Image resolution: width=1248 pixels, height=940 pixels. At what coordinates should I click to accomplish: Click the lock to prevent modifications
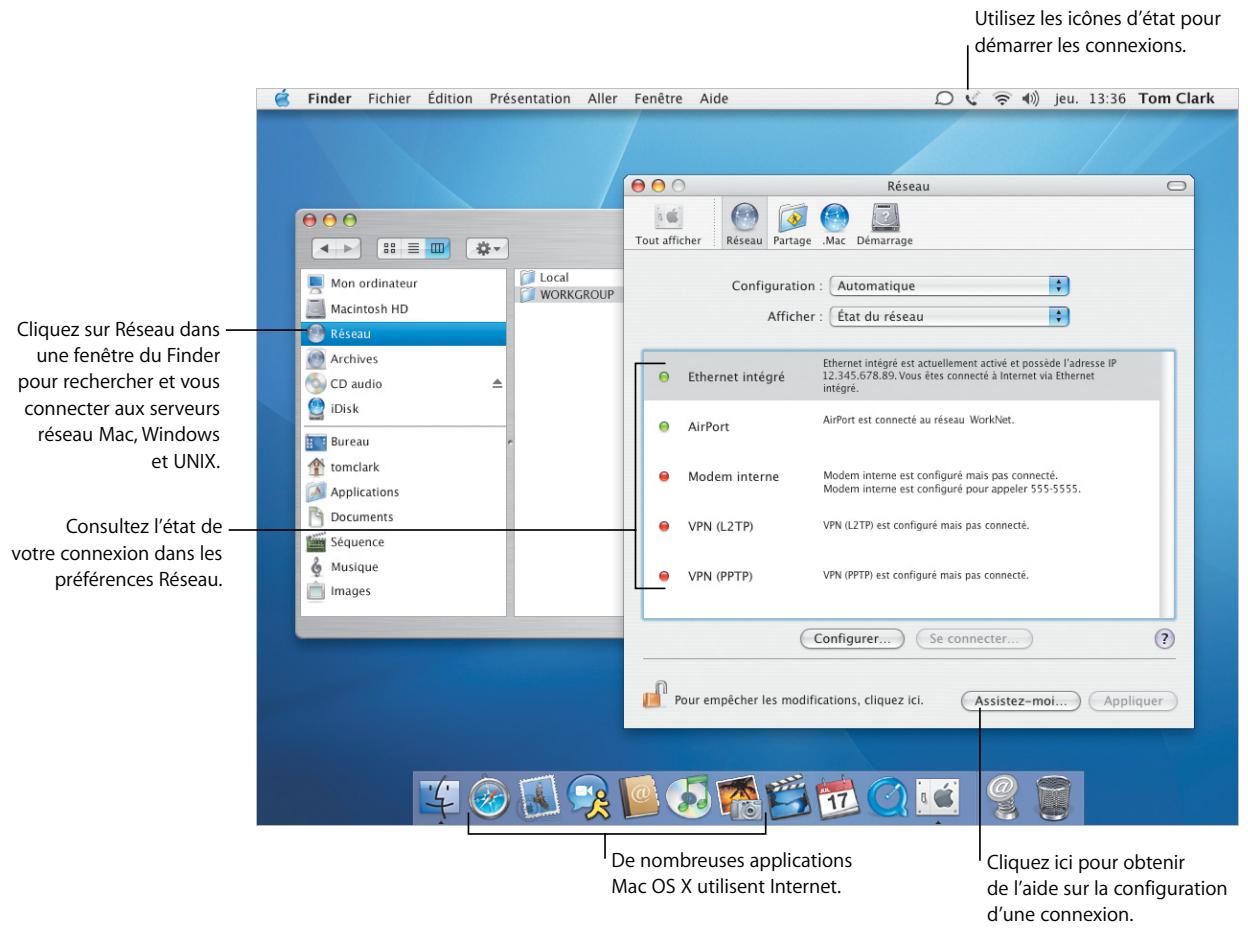tap(655, 693)
